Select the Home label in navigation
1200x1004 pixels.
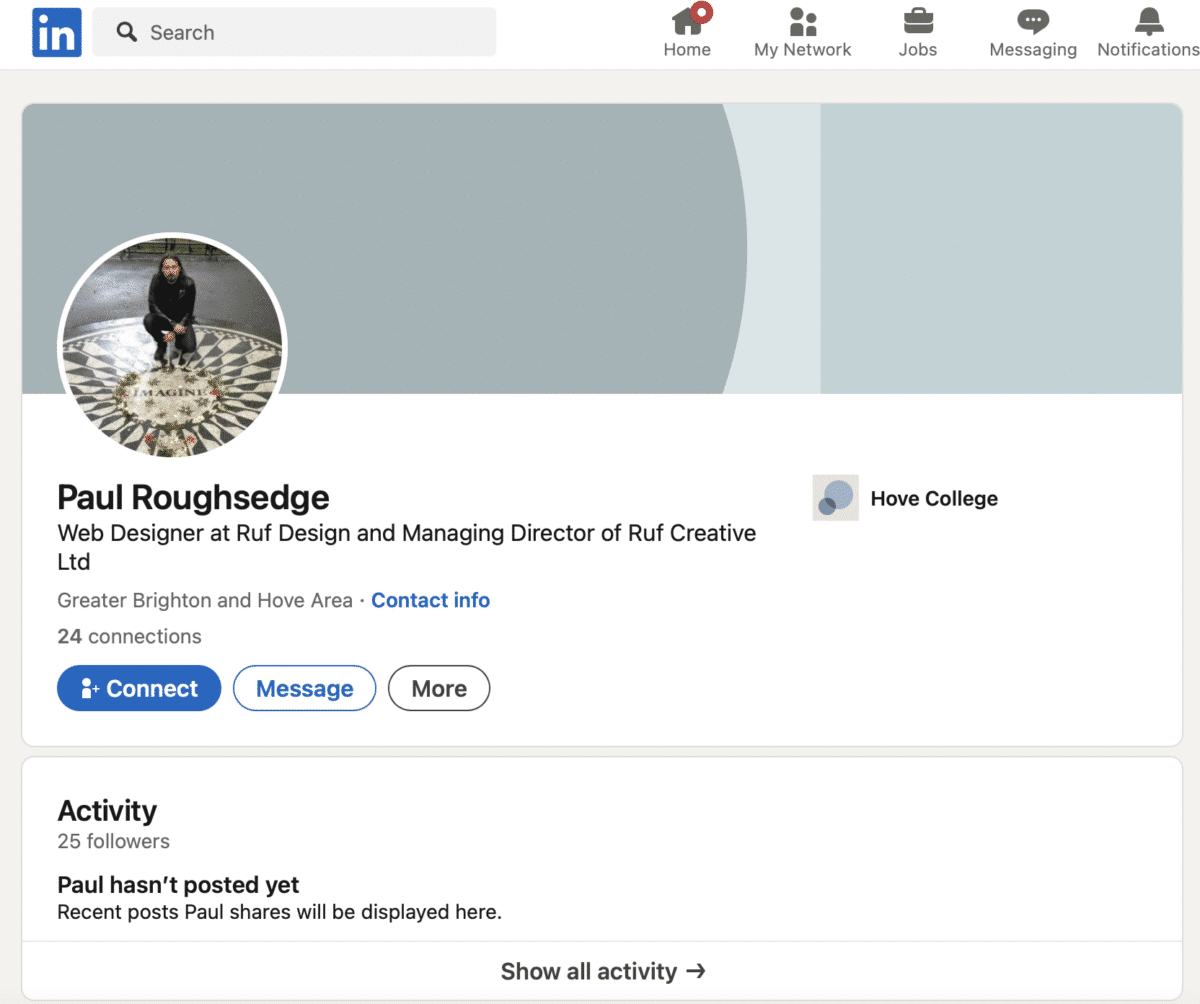click(x=687, y=50)
